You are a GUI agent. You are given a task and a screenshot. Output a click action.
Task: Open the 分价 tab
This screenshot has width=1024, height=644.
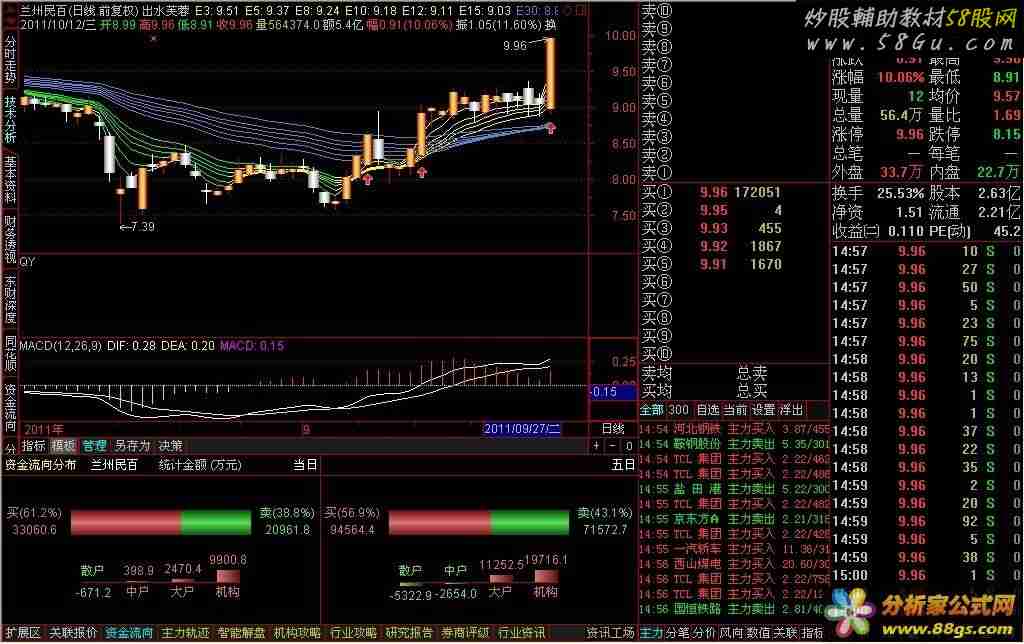(x=705, y=633)
